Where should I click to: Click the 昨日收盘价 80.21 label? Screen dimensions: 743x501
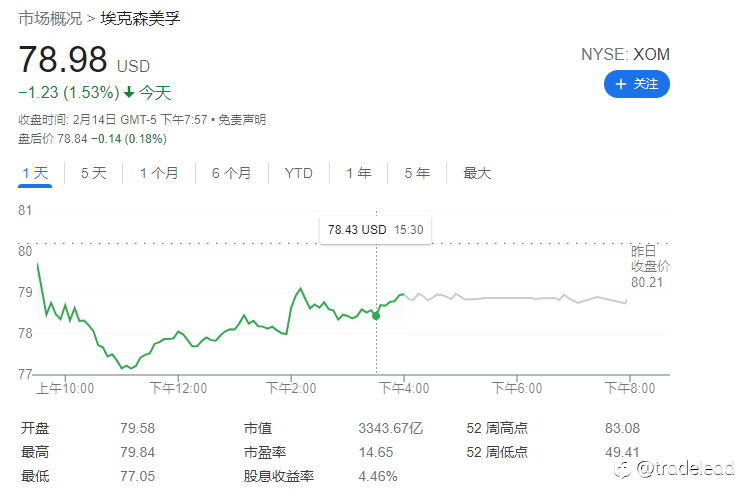(x=650, y=266)
